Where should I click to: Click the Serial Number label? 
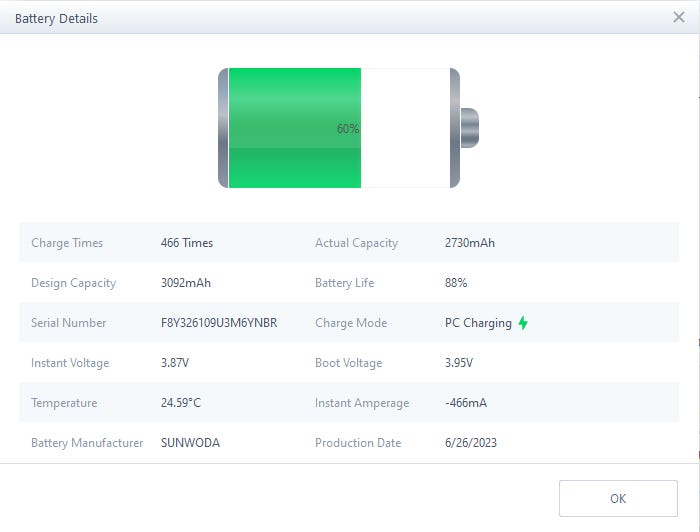[x=68, y=323]
